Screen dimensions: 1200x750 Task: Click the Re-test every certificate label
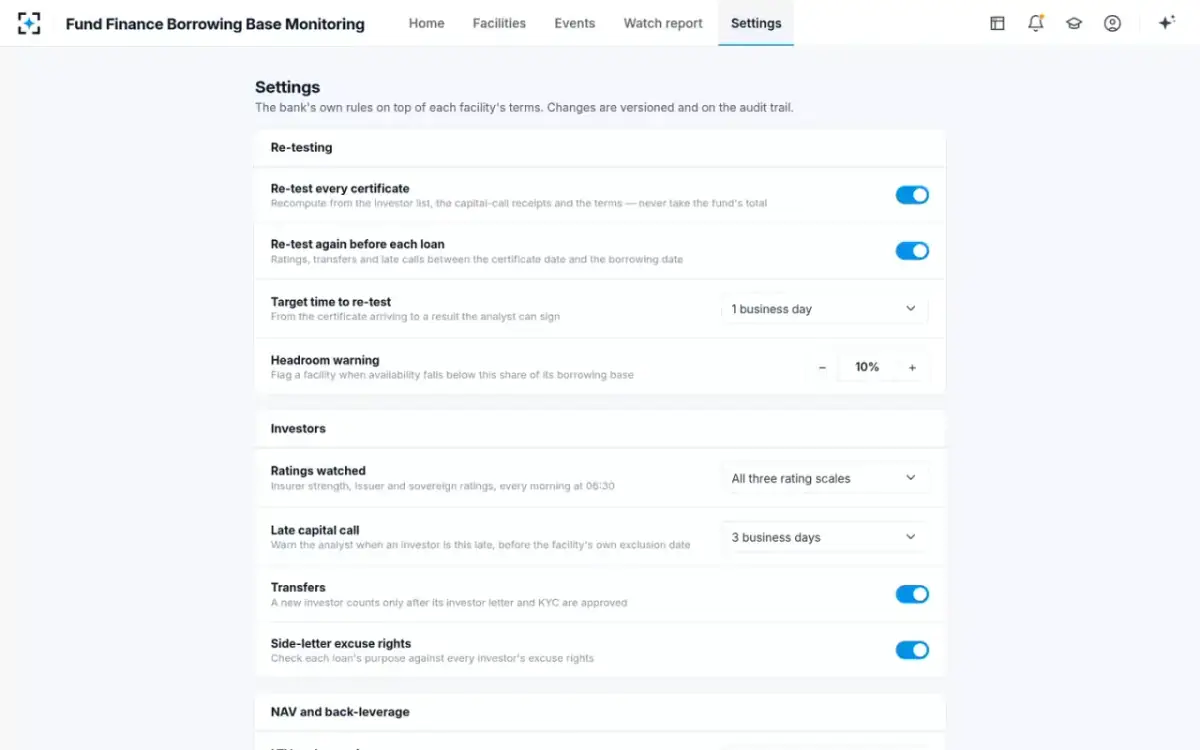tap(340, 188)
